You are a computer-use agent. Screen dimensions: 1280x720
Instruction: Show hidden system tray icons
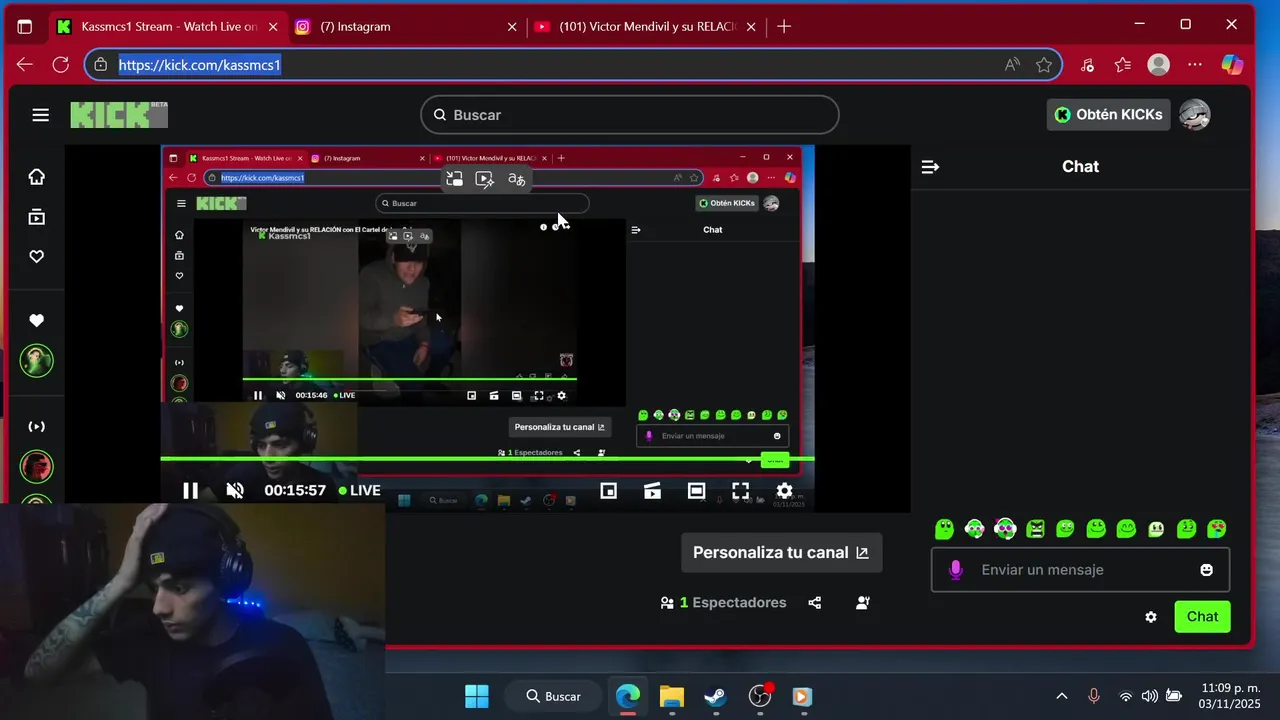(1062, 696)
